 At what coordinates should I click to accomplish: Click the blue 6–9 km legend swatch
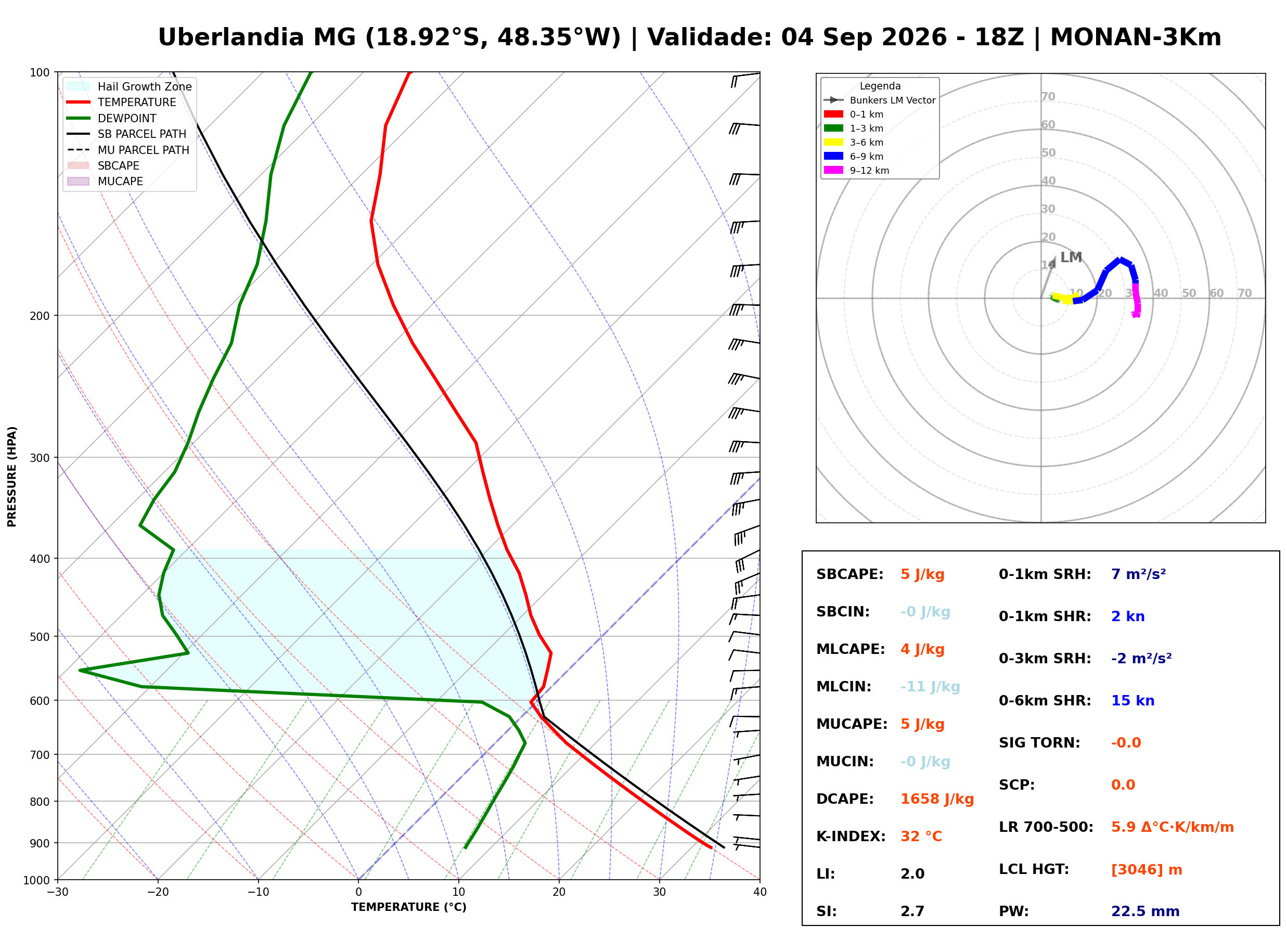tap(833, 156)
